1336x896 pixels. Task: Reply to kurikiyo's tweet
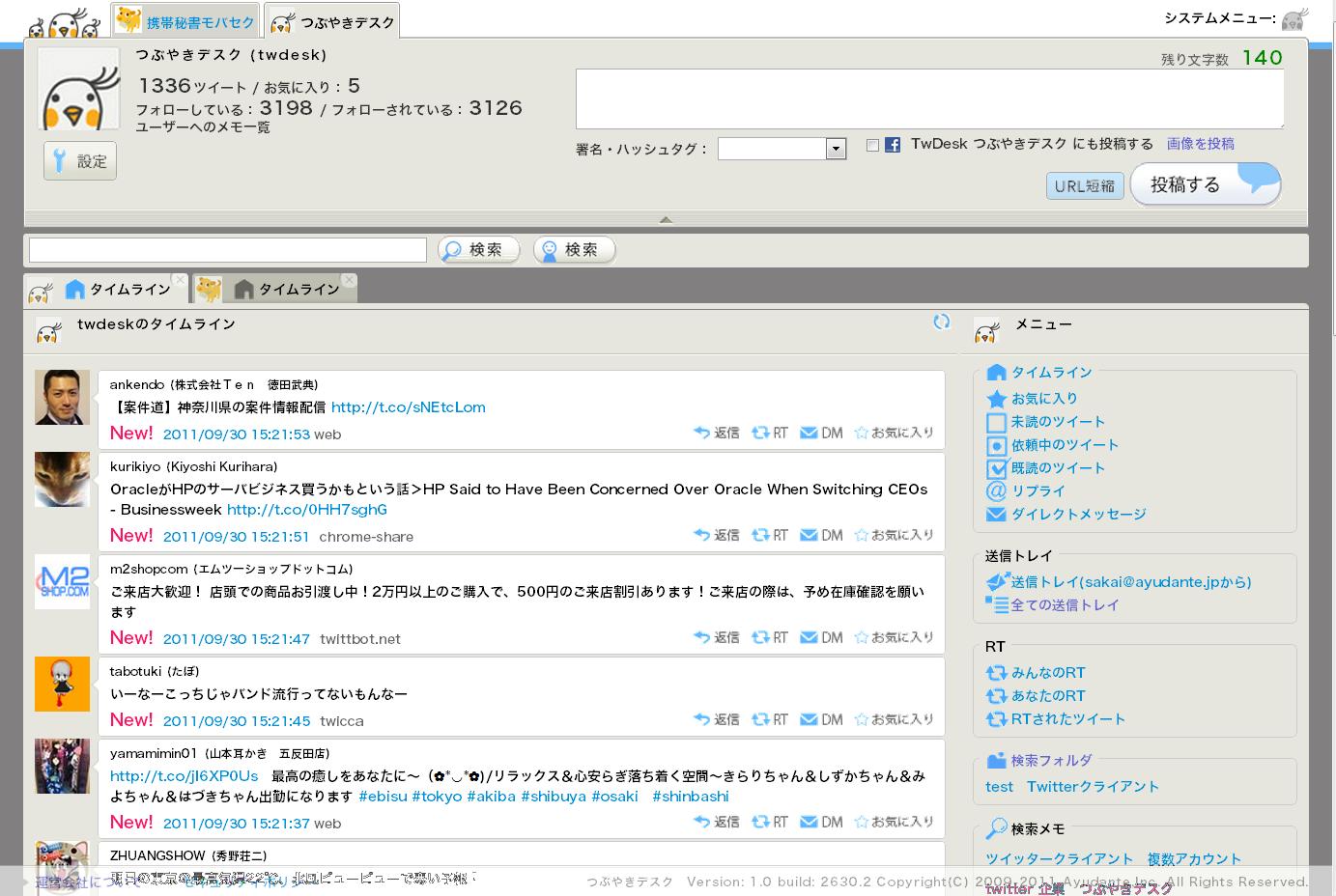pyautogui.click(x=716, y=535)
